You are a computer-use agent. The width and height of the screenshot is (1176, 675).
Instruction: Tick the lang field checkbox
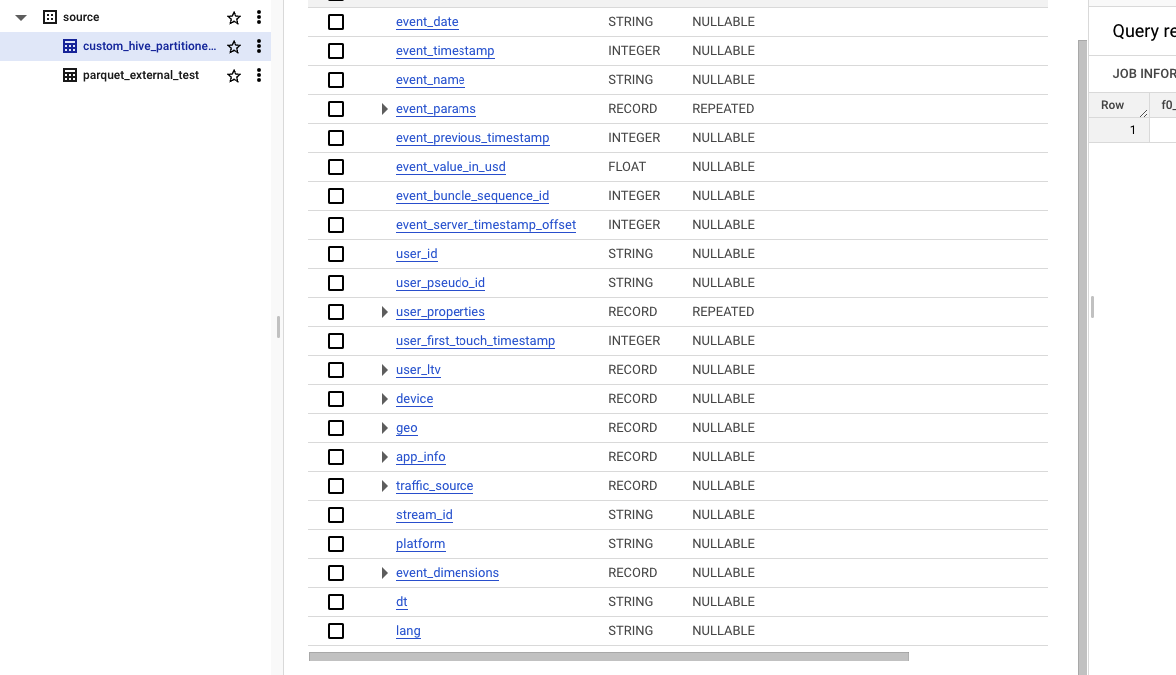click(336, 631)
